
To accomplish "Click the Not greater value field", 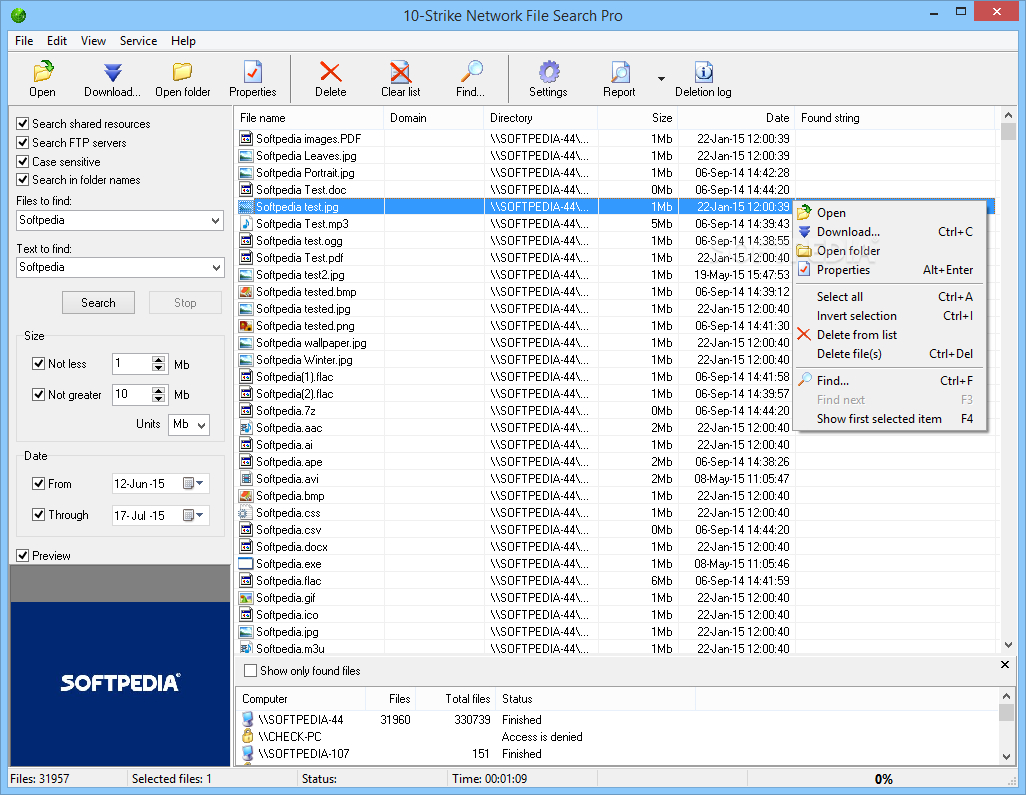I will 132,395.
